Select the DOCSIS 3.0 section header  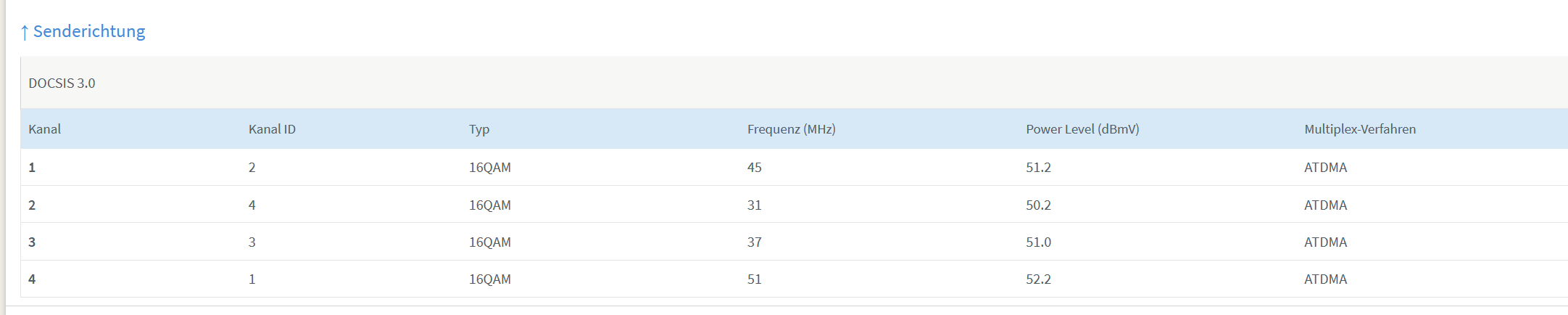point(62,83)
